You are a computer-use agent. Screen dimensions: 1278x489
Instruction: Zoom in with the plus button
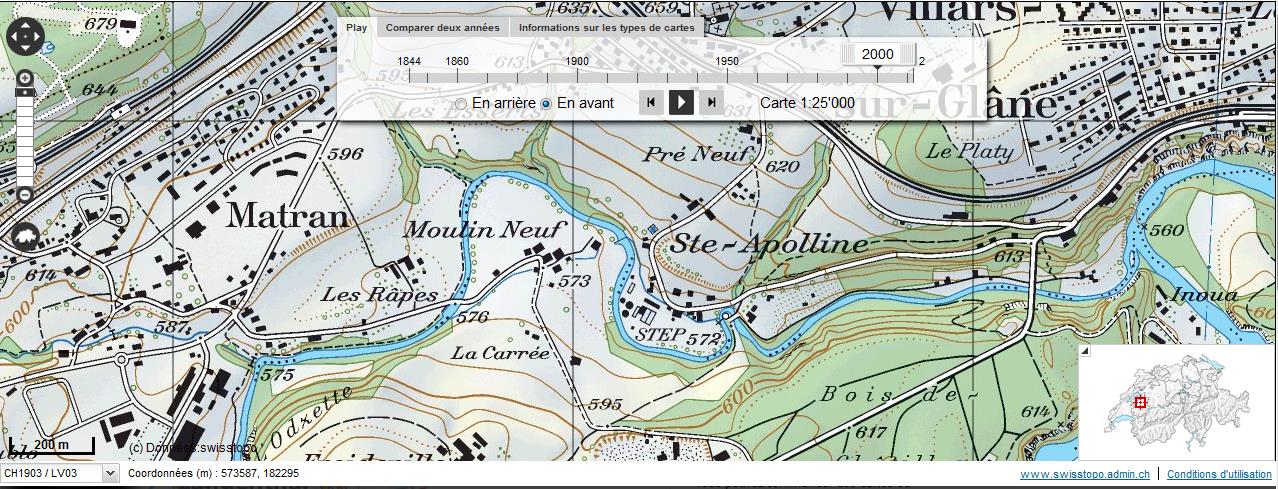pyautogui.click(x=26, y=78)
